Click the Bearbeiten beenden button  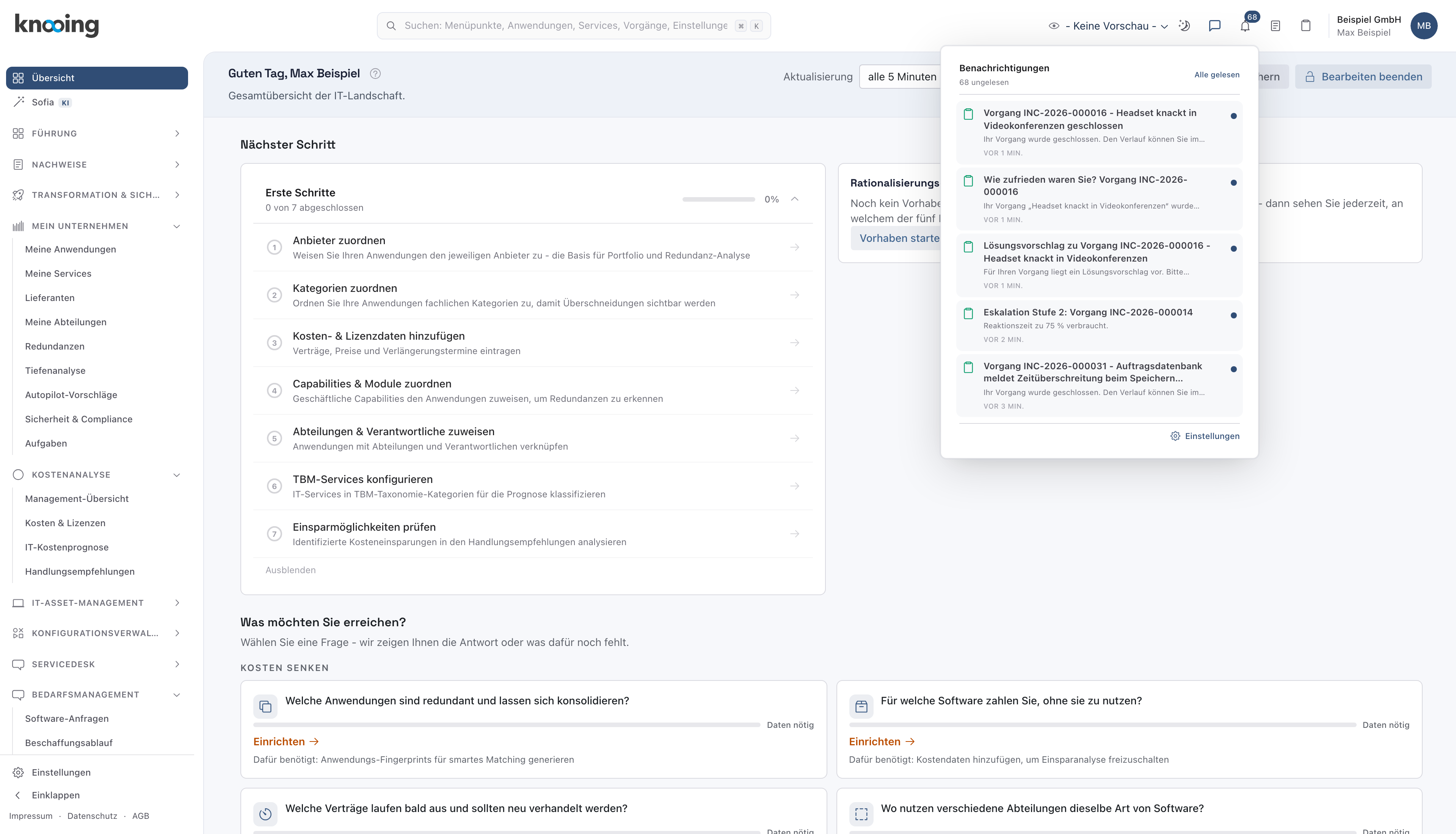[x=1363, y=77]
